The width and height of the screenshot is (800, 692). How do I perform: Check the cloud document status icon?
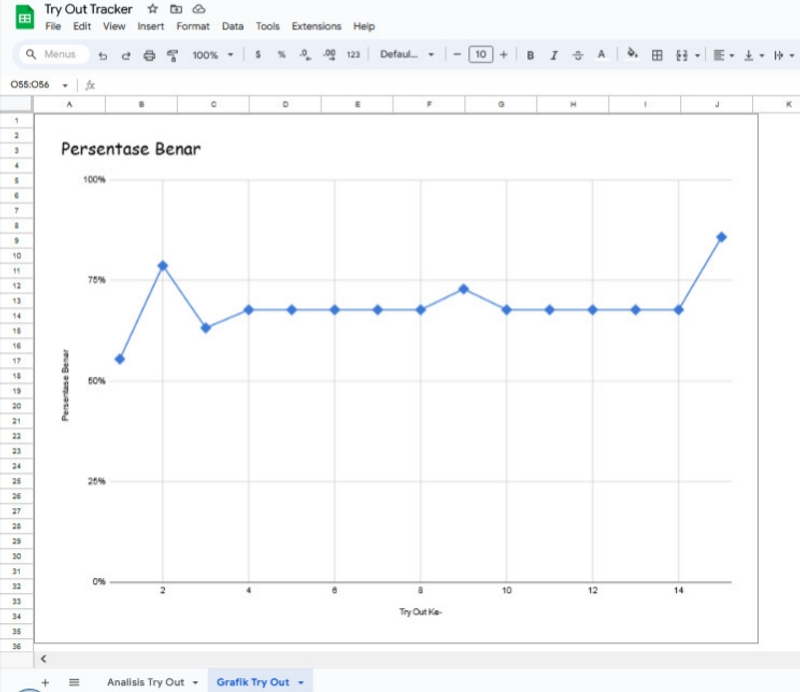coord(199,9)
